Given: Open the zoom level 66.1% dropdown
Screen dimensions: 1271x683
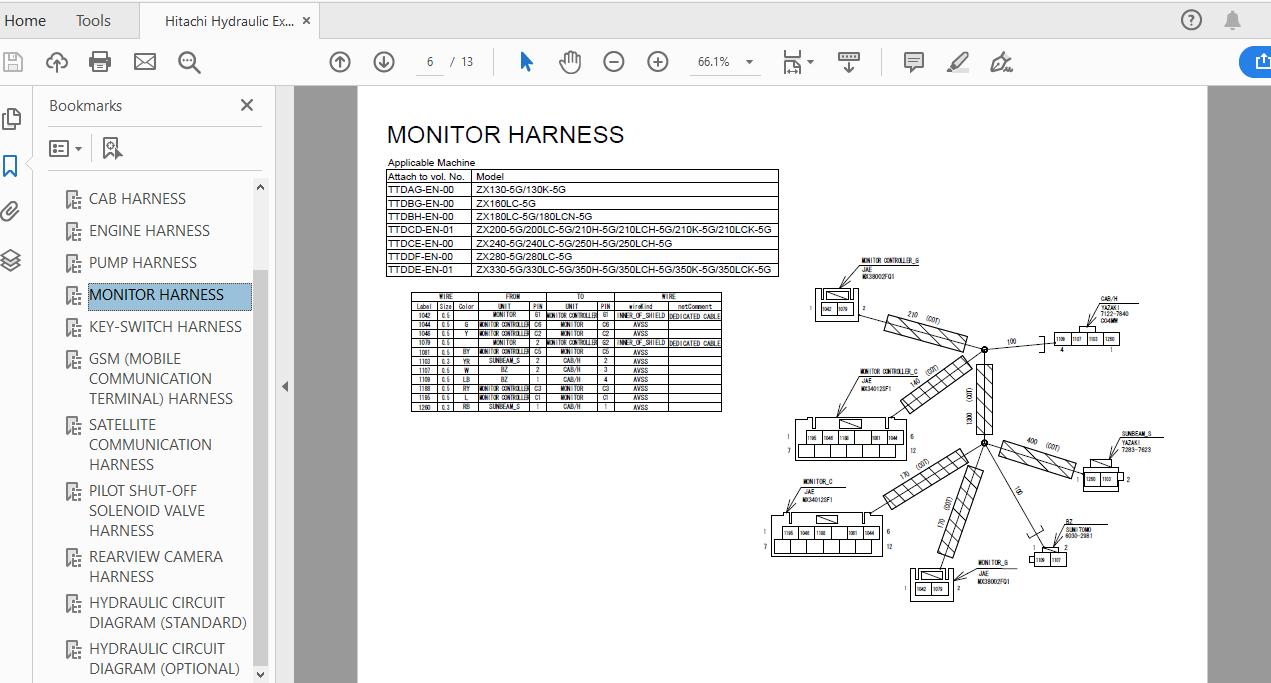Looking at the screenshot, I should tap(725, 62).
